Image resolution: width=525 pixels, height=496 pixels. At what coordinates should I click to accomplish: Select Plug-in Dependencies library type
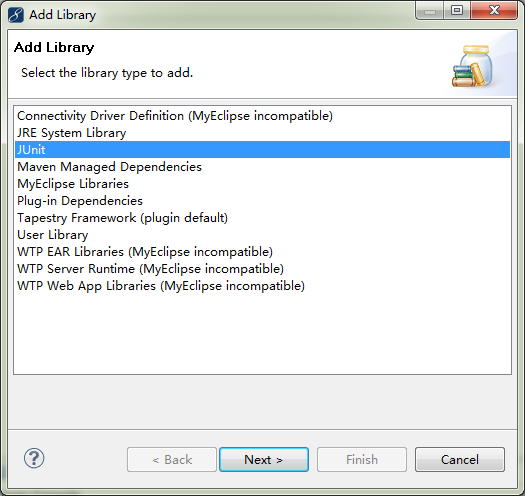[x=262, y=201]
